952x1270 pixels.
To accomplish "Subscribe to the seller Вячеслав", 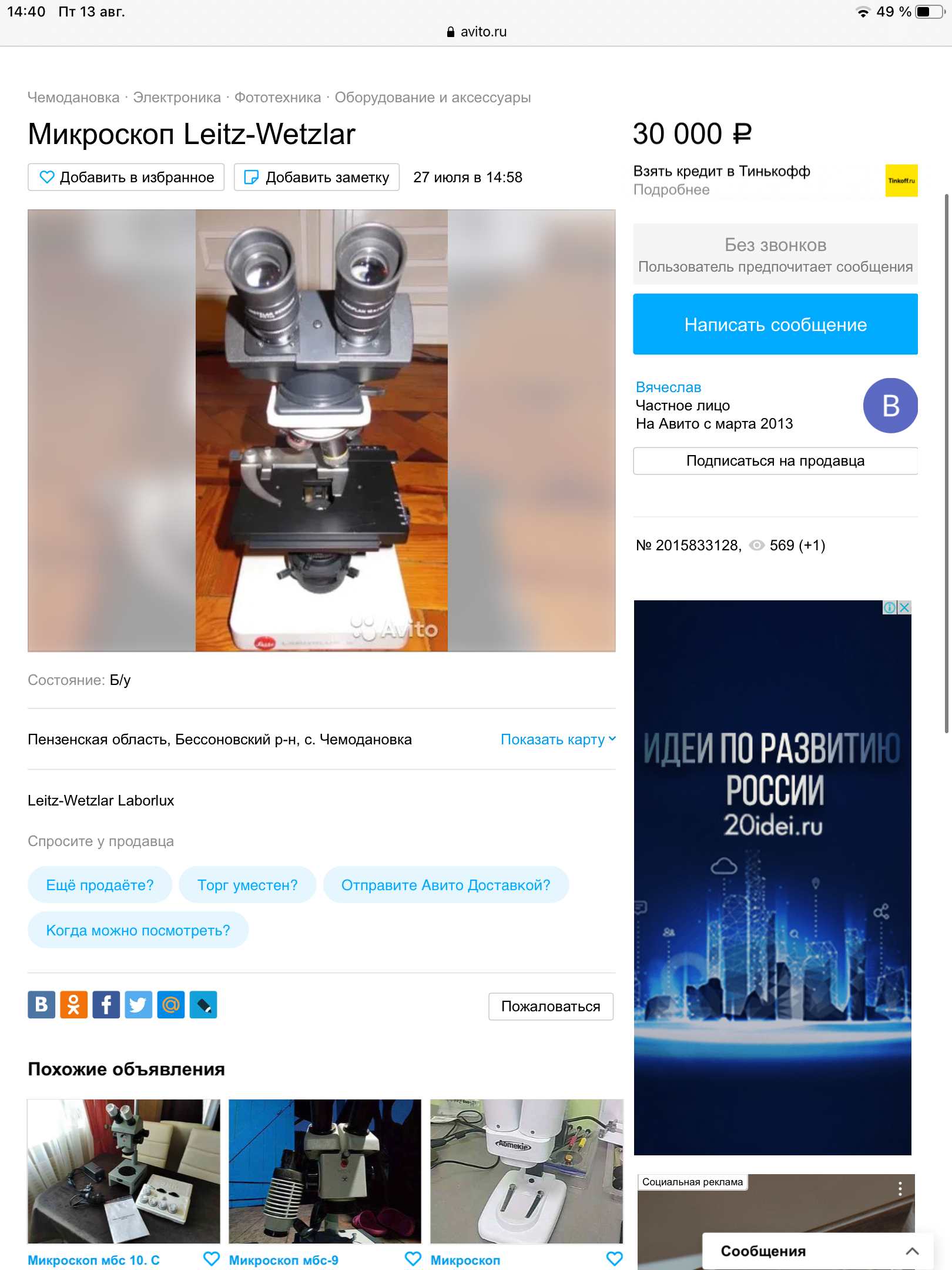I will [775, 461].
